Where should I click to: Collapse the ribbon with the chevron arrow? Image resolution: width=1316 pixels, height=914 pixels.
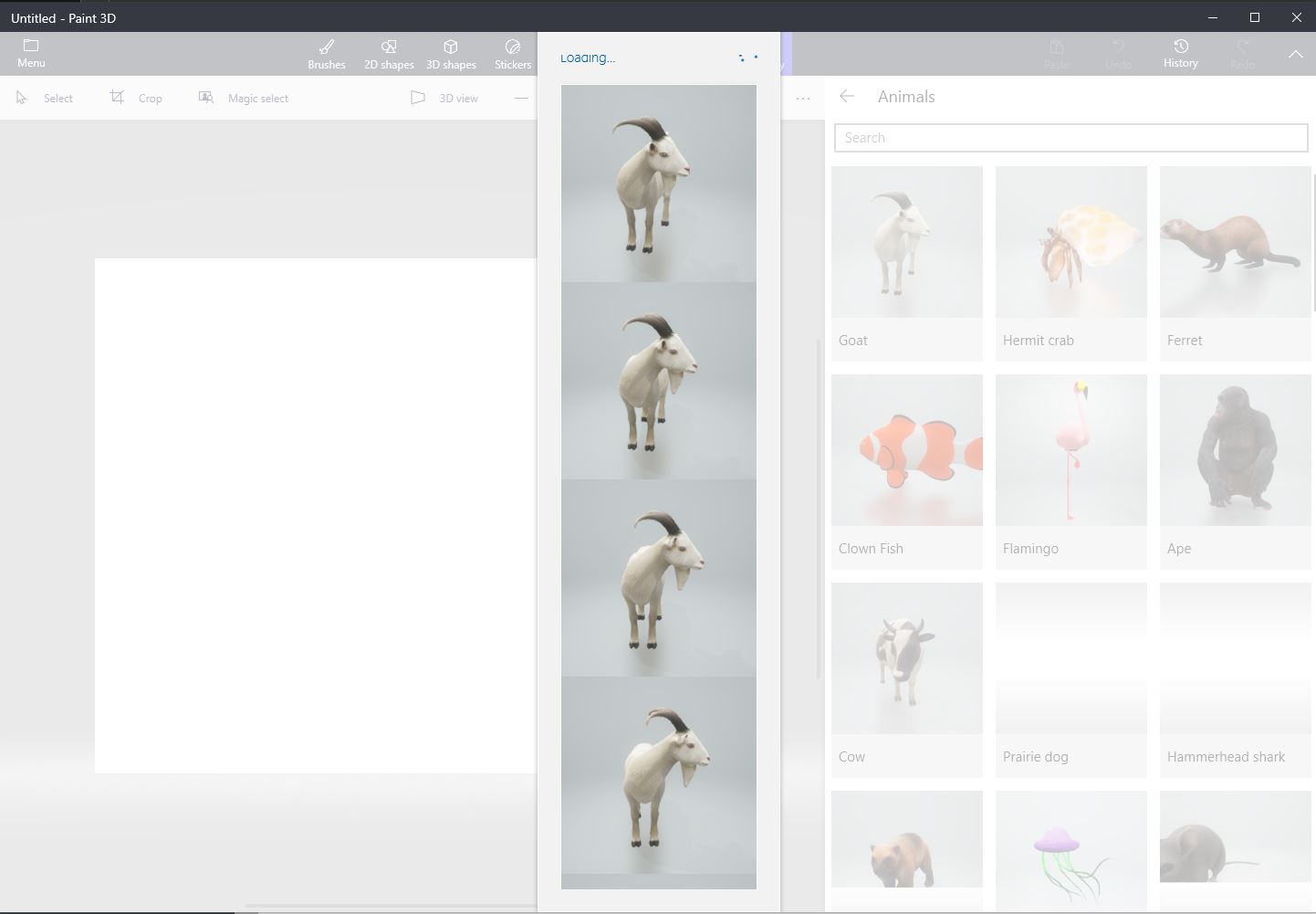pyautogui.click(x=1296, y=54)
